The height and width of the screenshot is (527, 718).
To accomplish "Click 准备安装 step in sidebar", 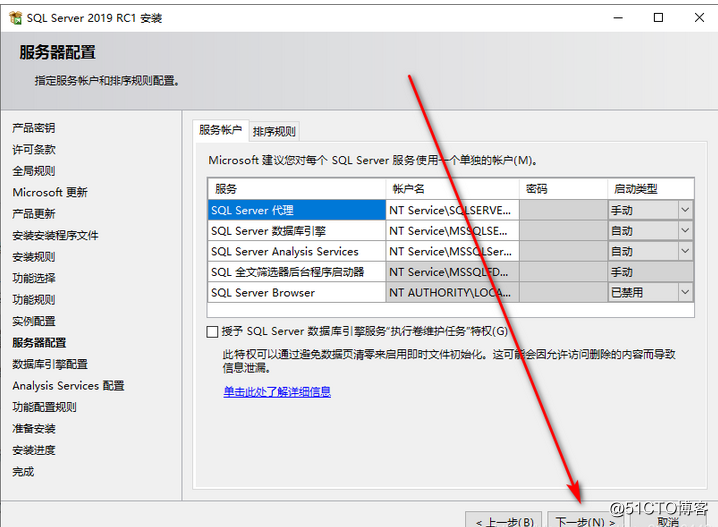I will tap(34, 429).
